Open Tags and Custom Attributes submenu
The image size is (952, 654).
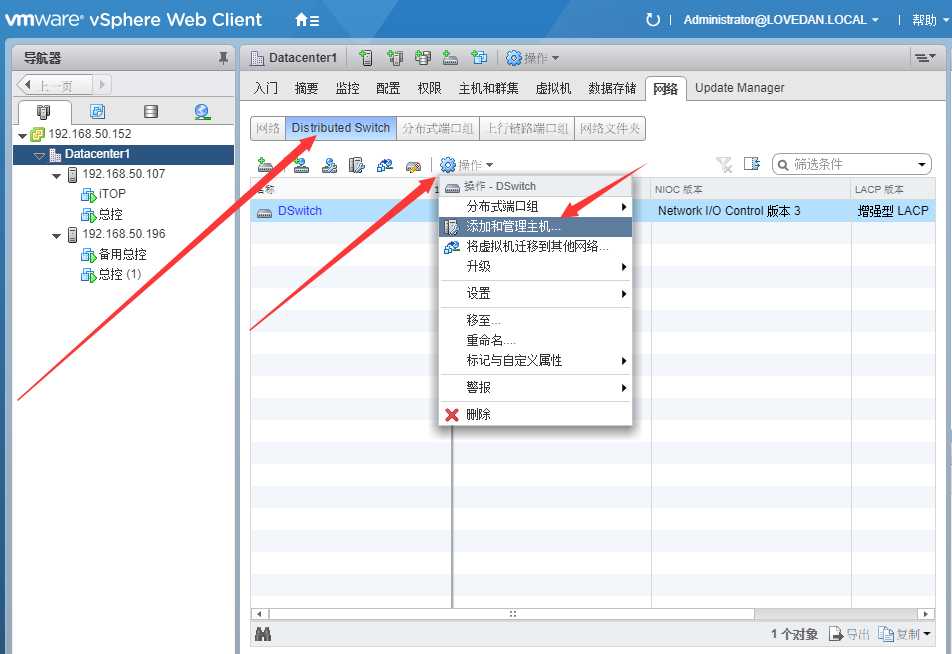536,361
